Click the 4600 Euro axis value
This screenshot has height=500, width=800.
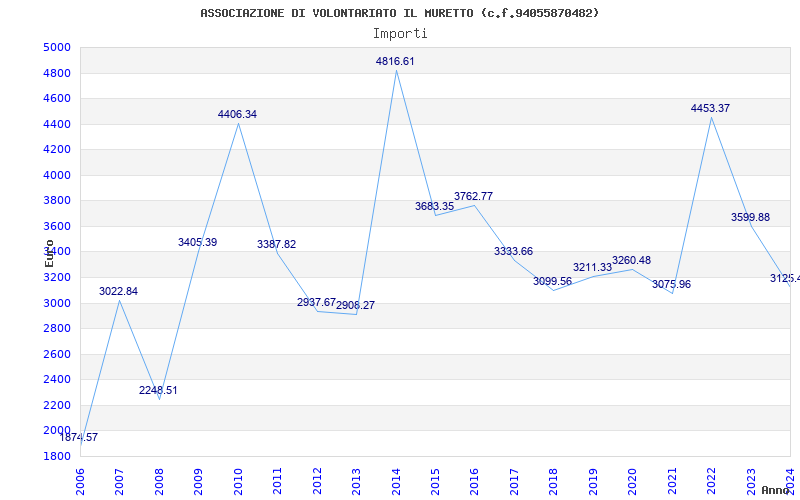[57, 99]
